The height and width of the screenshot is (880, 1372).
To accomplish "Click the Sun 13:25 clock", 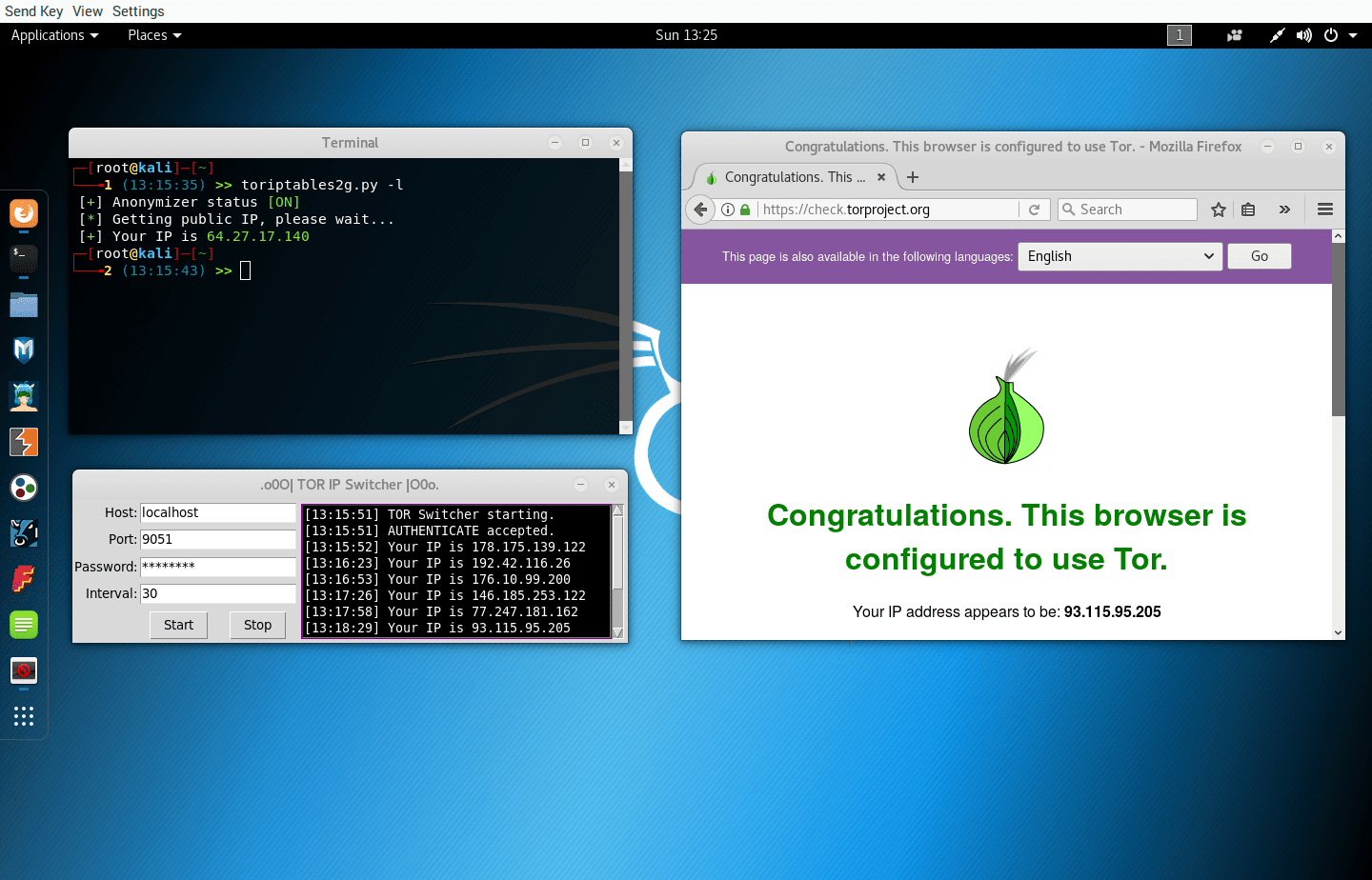I will tap(686, 35).
